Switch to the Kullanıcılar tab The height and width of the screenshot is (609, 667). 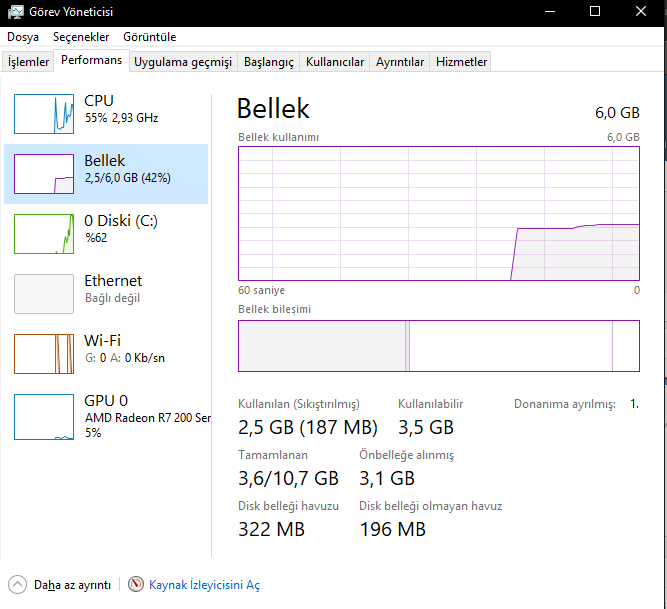coord(335,62)
